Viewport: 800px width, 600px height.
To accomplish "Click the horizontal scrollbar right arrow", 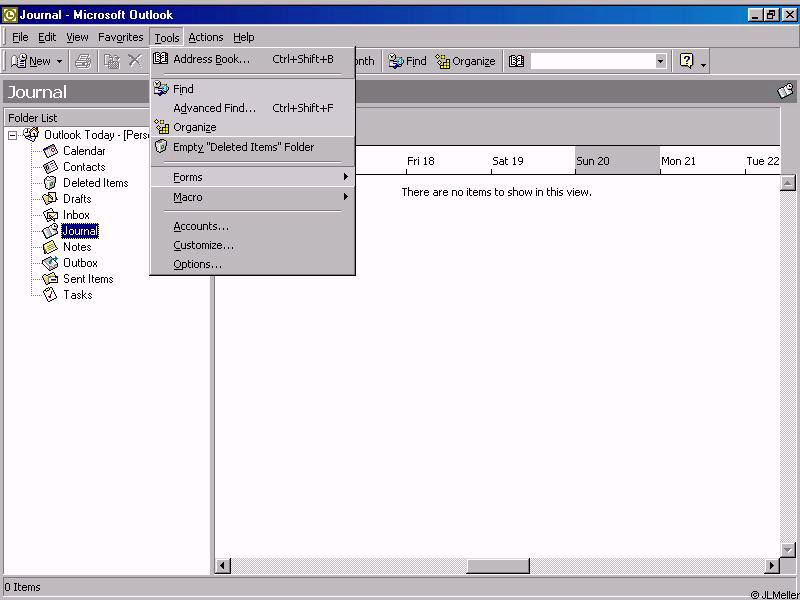I will coord(772,565).
